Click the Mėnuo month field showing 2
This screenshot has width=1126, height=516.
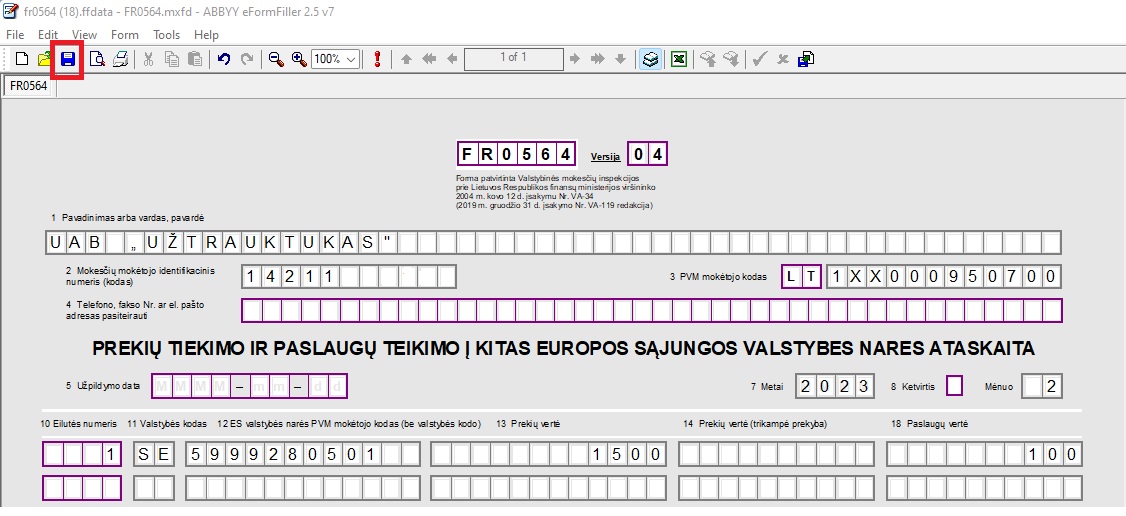1042,386
